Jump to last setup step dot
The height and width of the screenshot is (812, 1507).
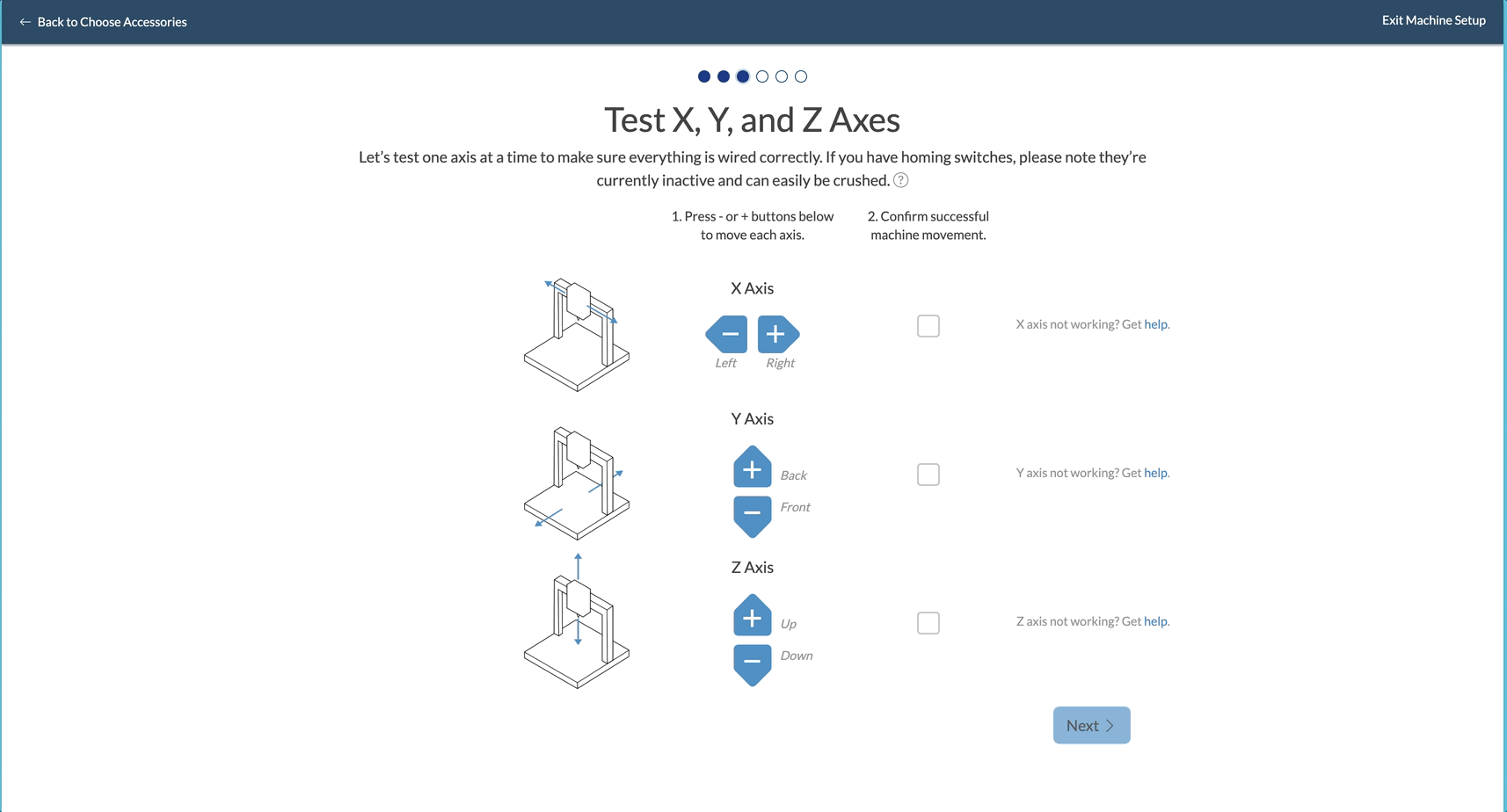click(801, 76)
